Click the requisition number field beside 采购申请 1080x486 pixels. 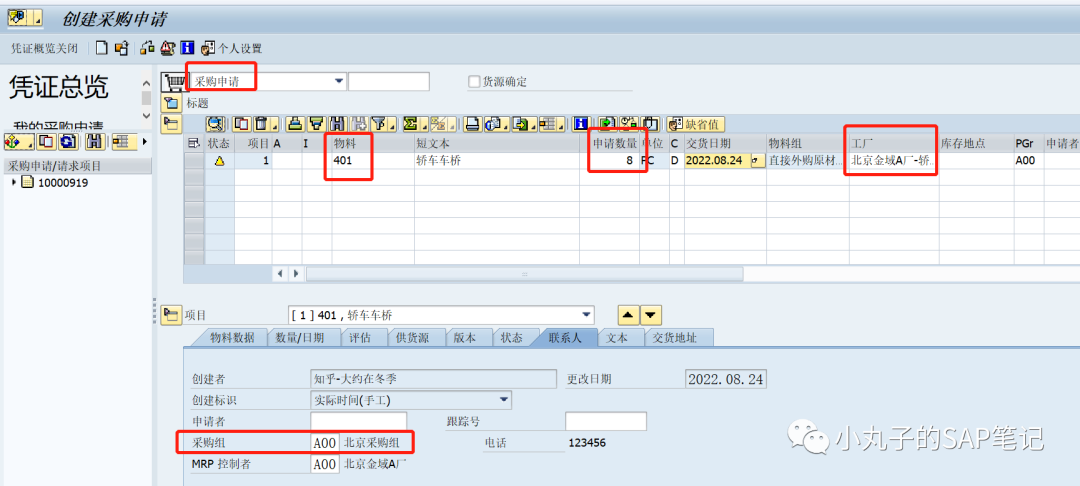pos(388,81)
